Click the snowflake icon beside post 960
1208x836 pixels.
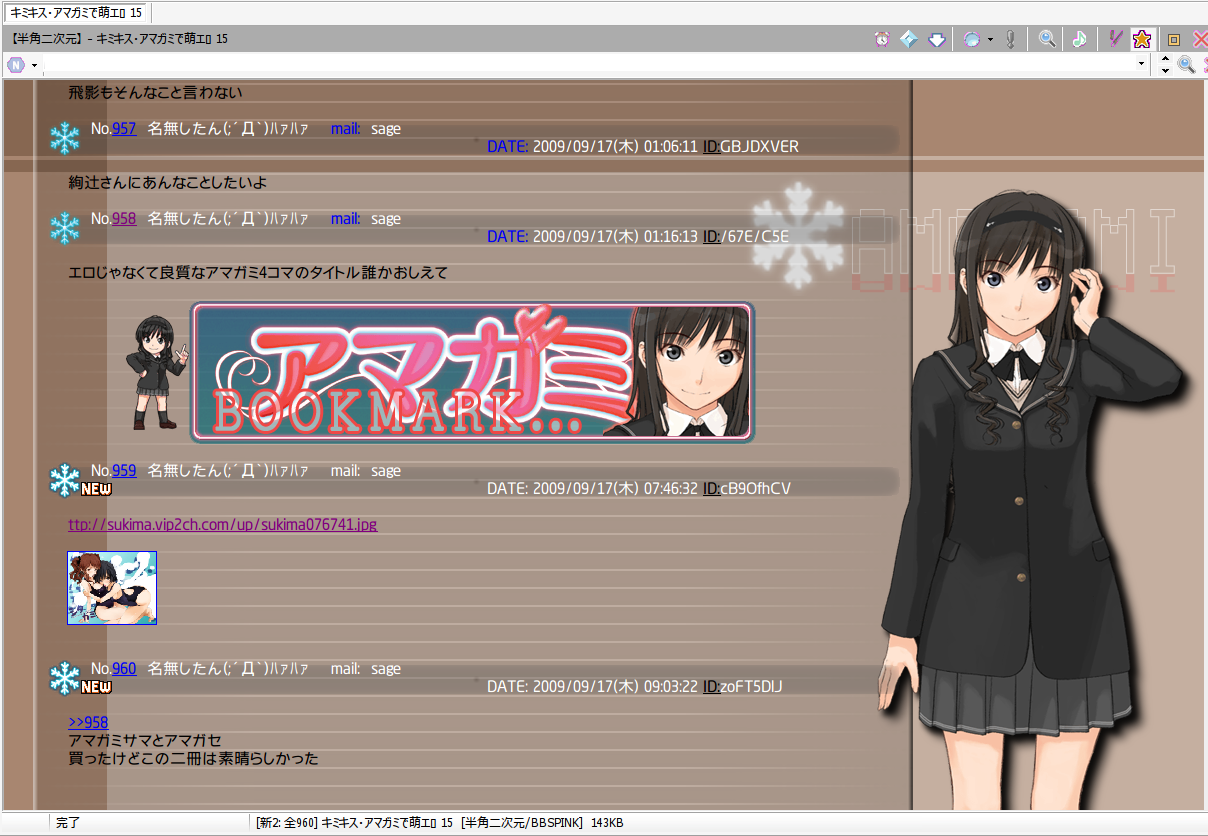(65, 677)
